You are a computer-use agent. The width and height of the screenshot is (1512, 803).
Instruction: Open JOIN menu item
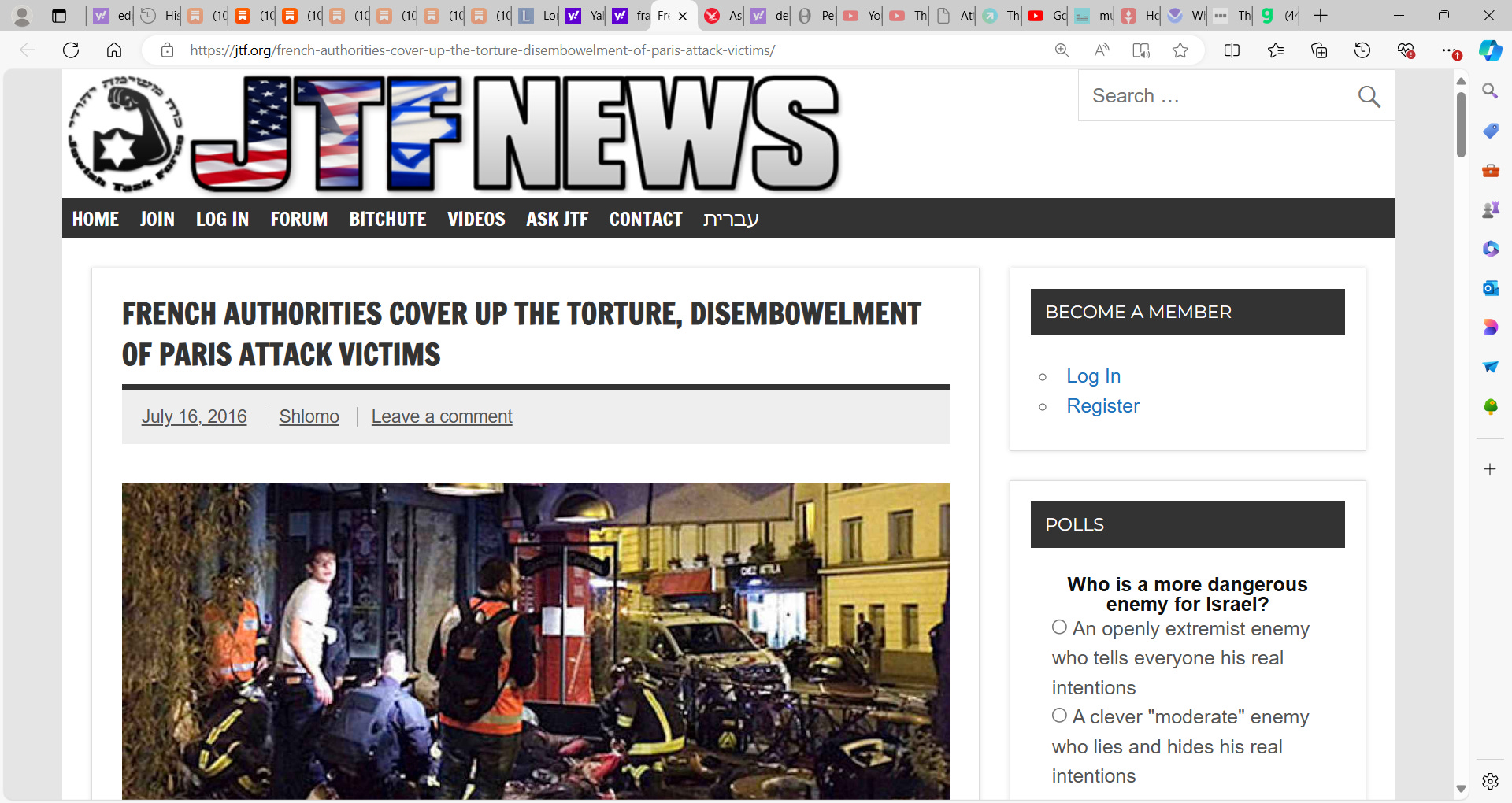157,219
